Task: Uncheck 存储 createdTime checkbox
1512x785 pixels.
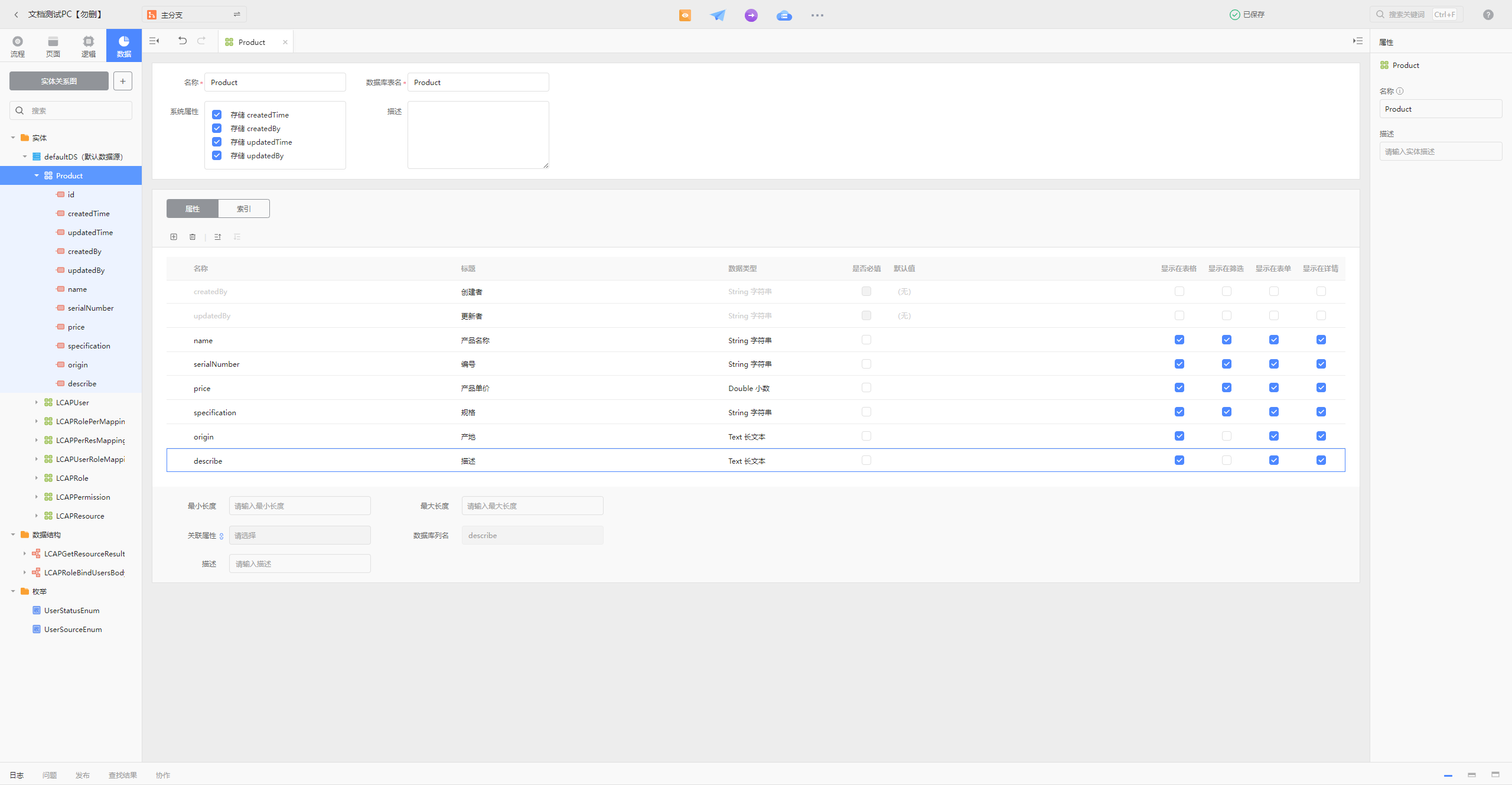Action: 217,115
